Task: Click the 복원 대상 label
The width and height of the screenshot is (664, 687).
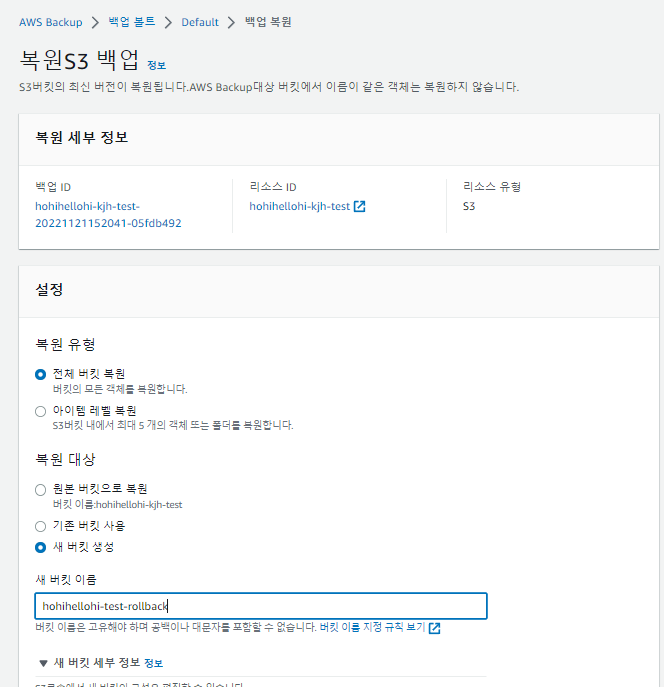Action: pos(65,459)
